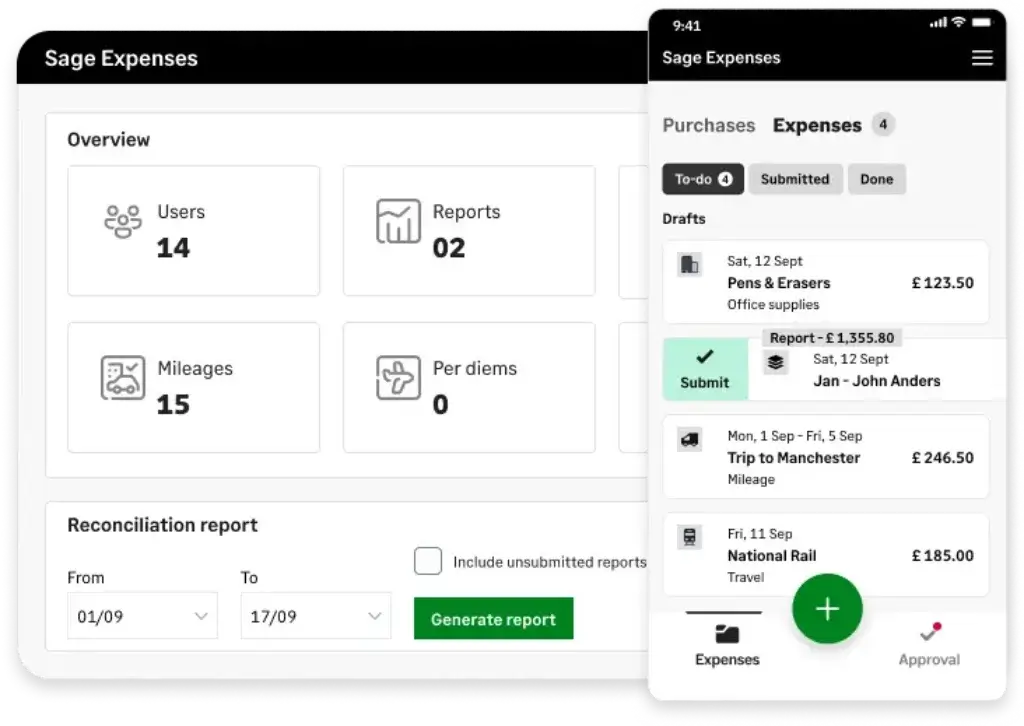This screenshot has height=726, width=1024.
Task: Click the £ 123.50 amount
Action: point(942,283)
